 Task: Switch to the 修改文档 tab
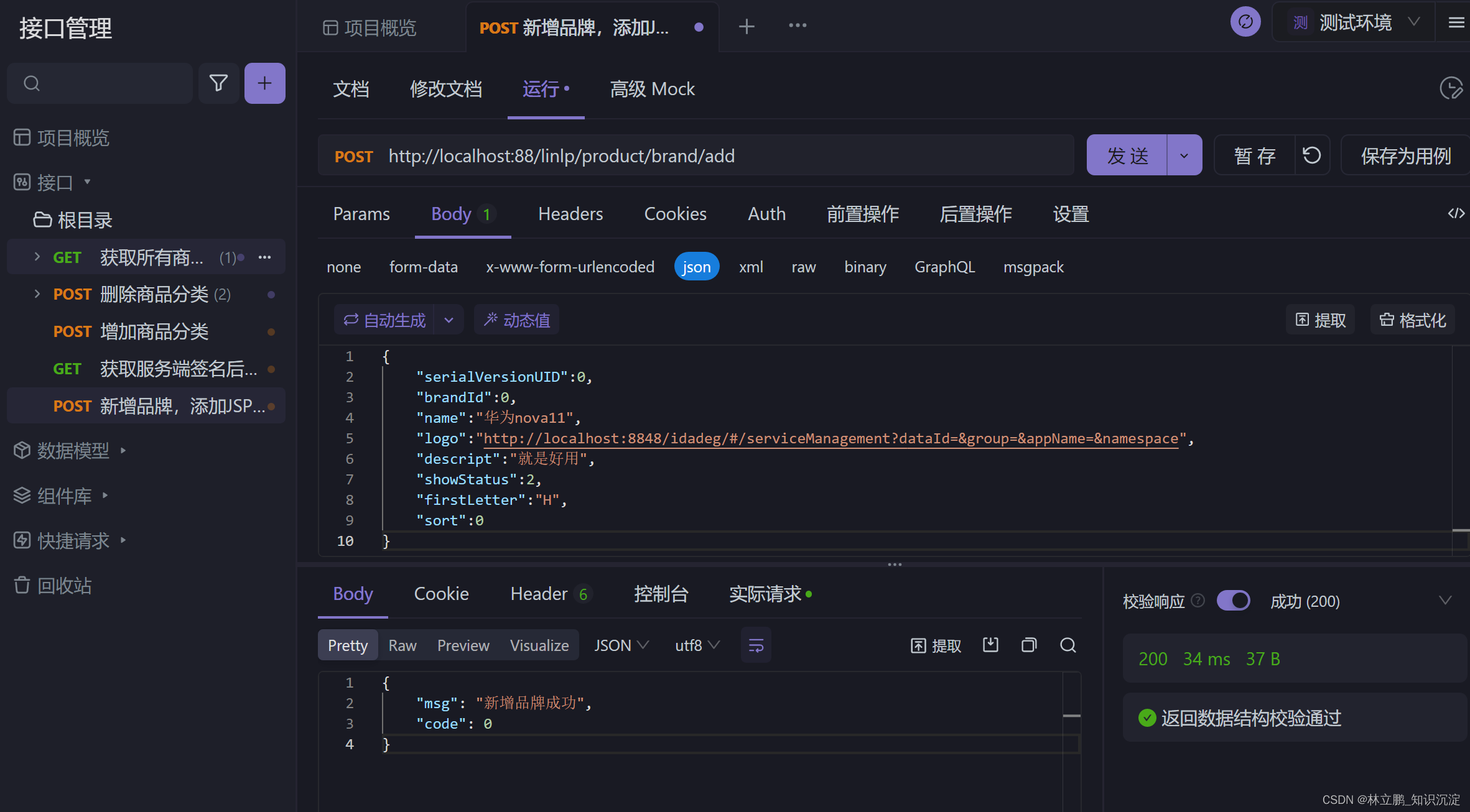445,89
